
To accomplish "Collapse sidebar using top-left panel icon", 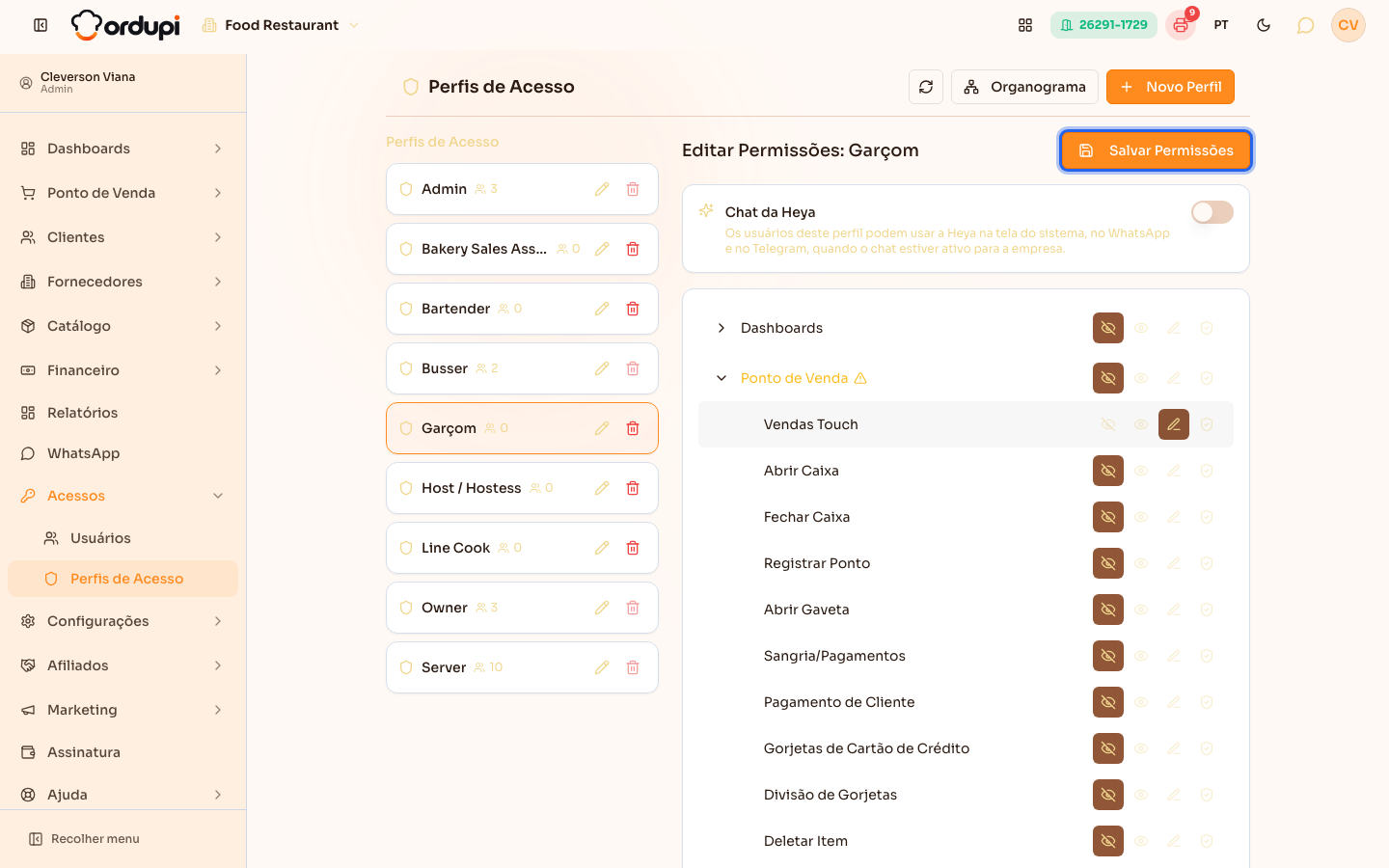I will pos(41,25).
